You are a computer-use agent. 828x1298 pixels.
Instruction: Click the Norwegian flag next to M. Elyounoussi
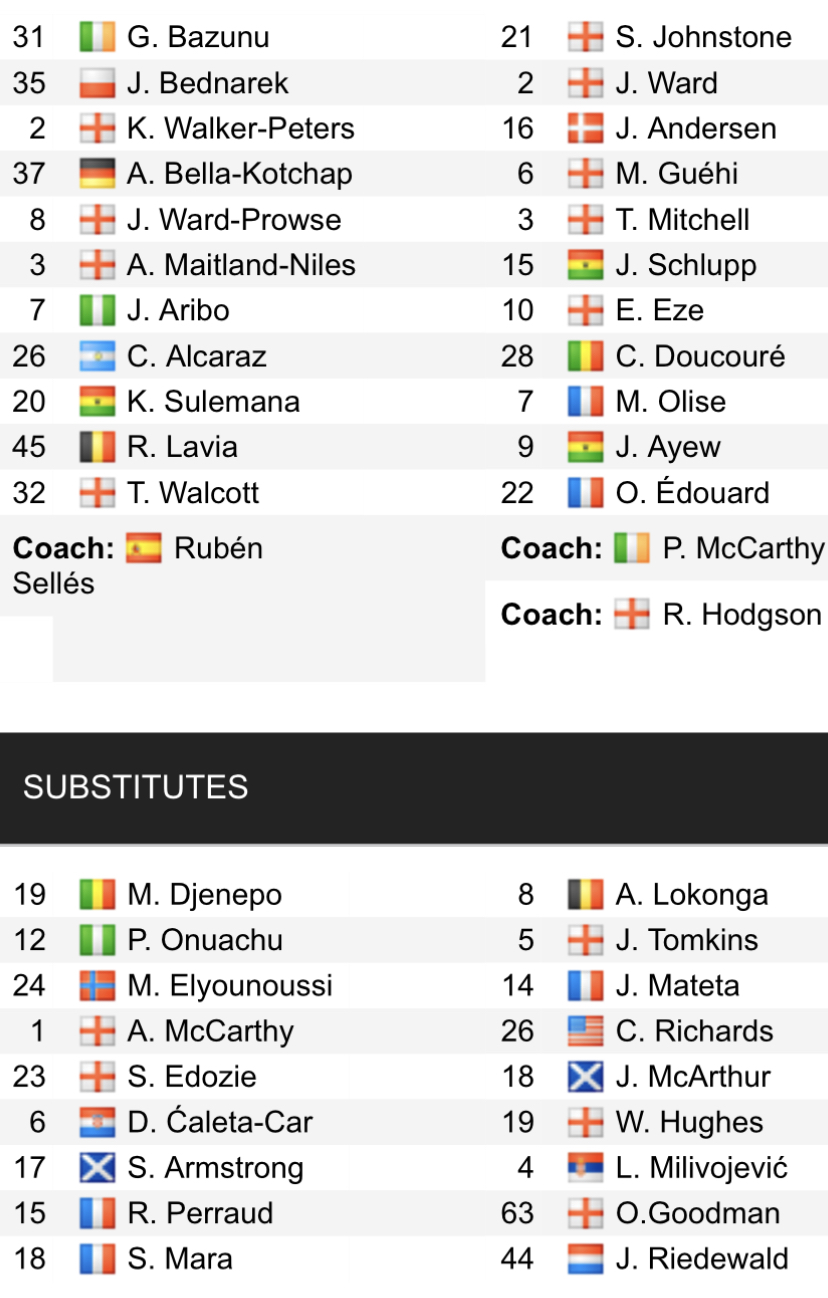click(97, 986)
